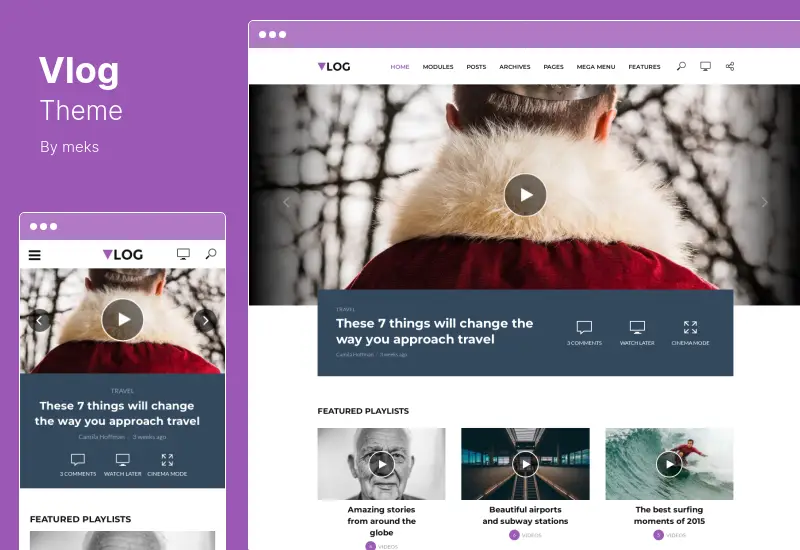Open the PAGES menu
Viewport: 800px width, 550px height.
coord(554,67)
